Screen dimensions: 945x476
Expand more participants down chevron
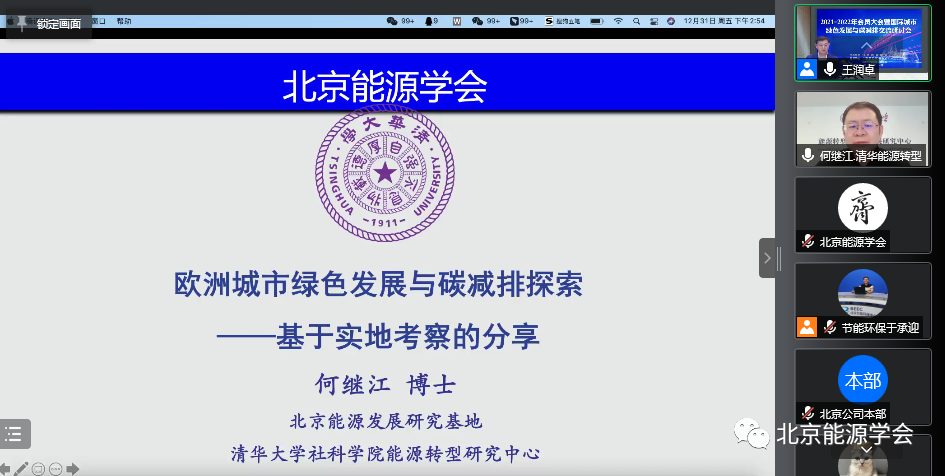[x=866, y=449]
